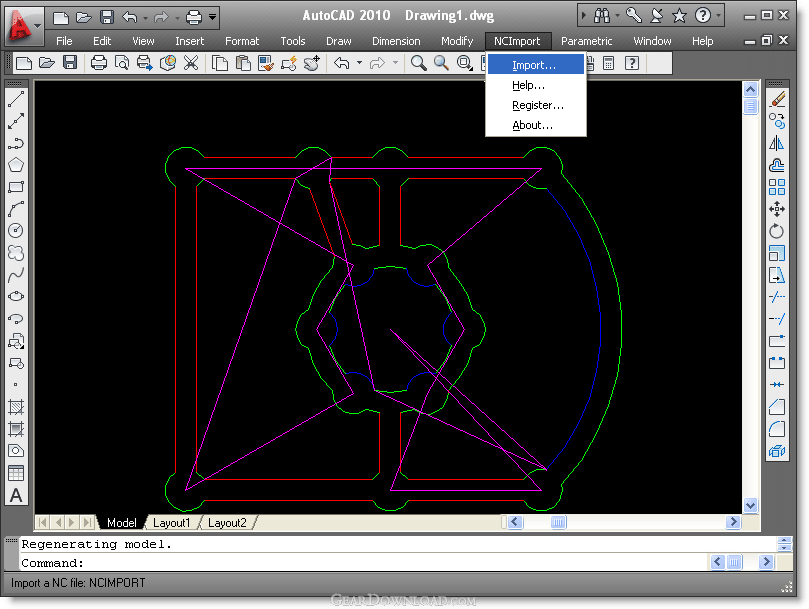Click the Paste clipboard icon

point(243,63)
